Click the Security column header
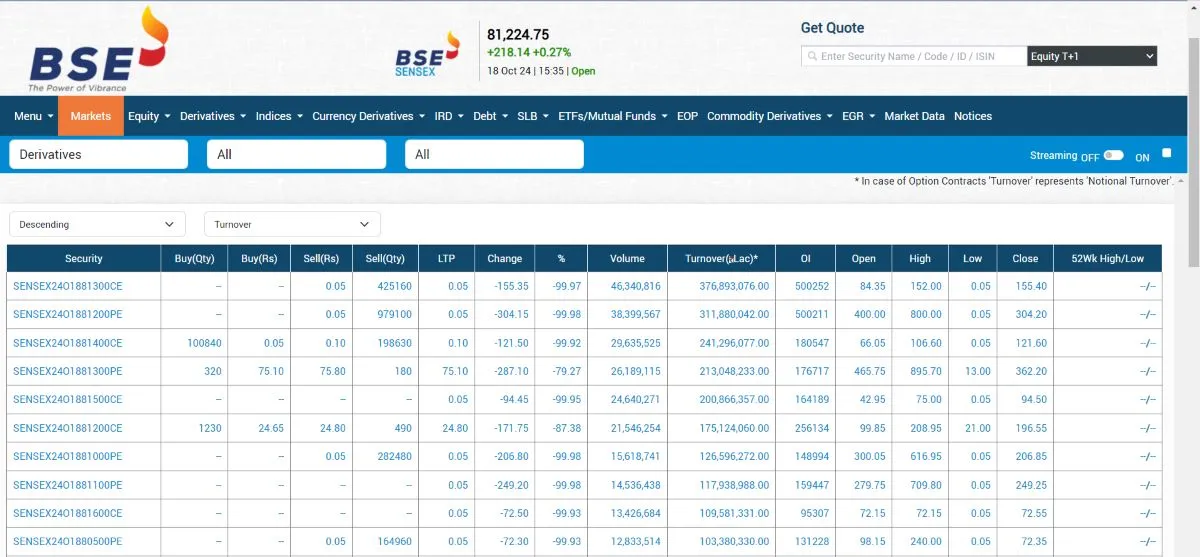 pos(84,258)
